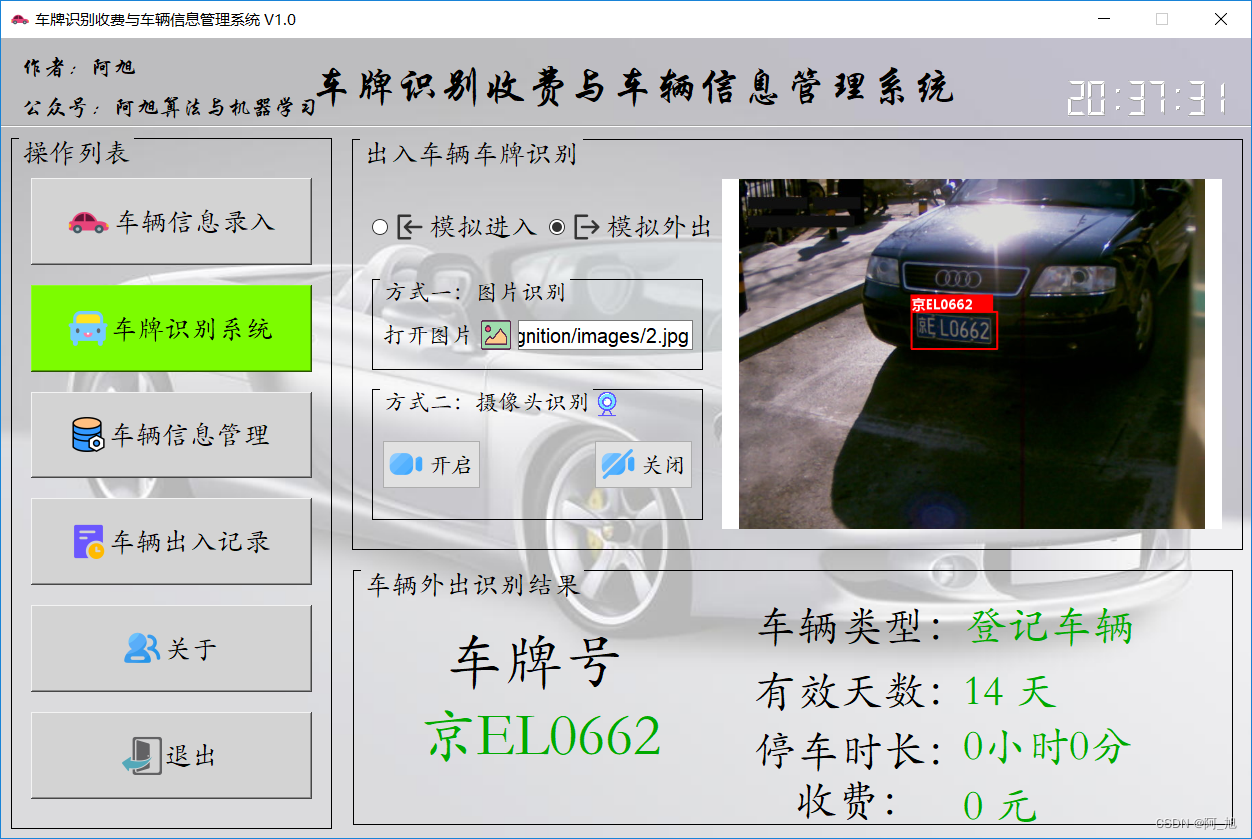Click the 开启 camera start button
1252x839 pixels.
click(431, 463)
